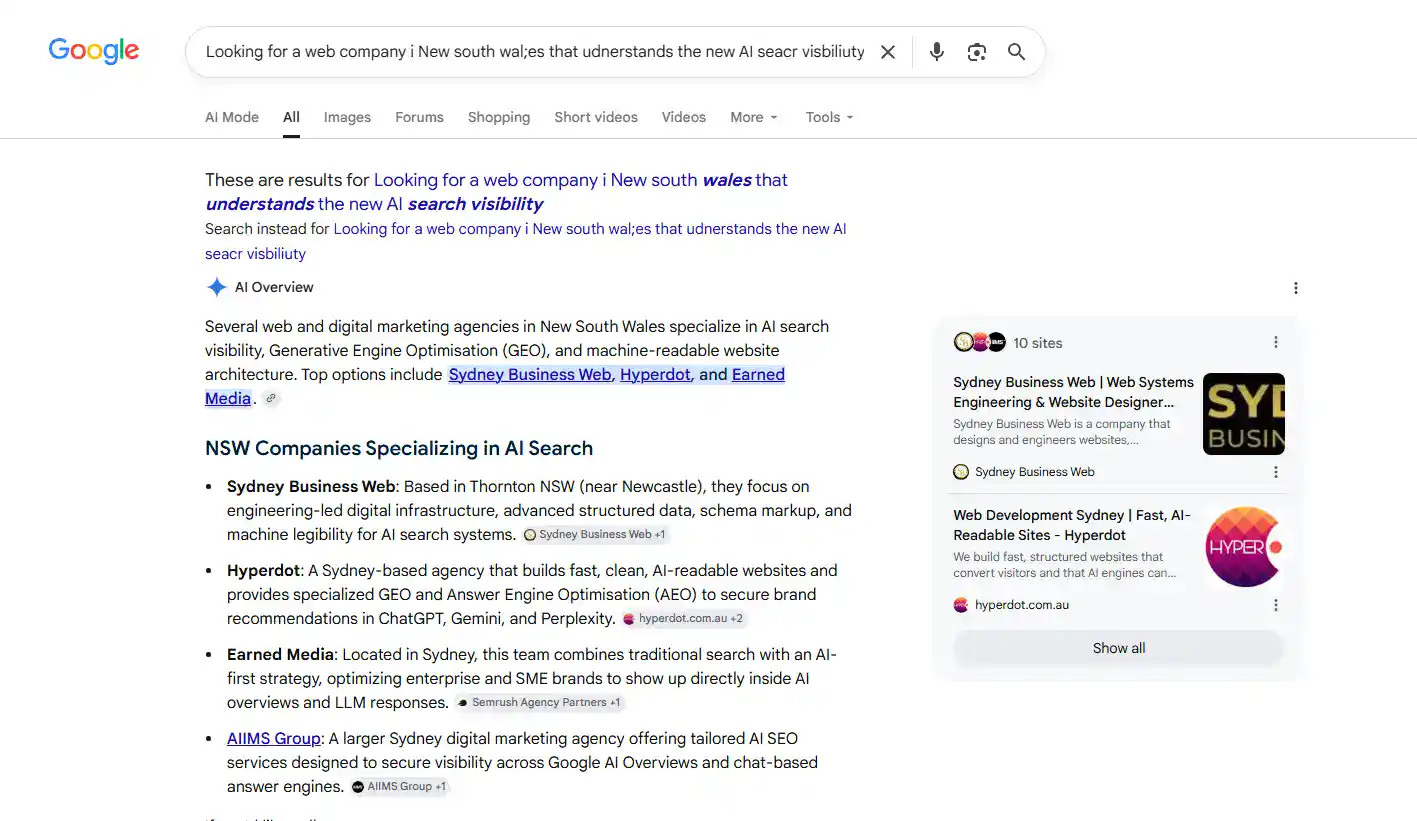Click the Google logo

click(94, 50)
